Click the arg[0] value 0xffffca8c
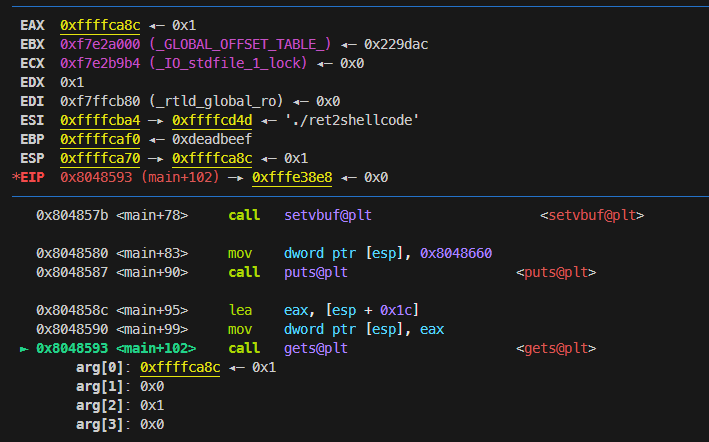 [x=180, y=367]
